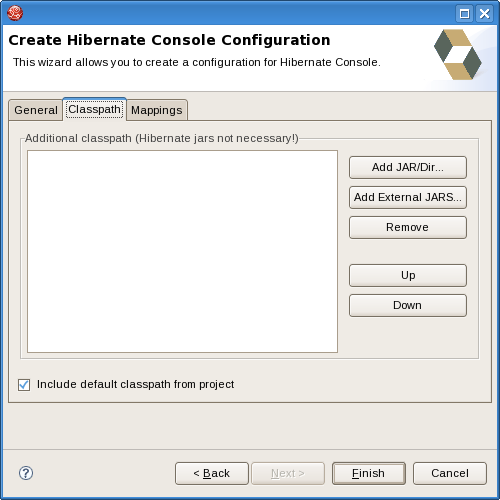Viewport: 500px width, 500px height.
Task: Move entry with the Down button
Action: [408, 305]
